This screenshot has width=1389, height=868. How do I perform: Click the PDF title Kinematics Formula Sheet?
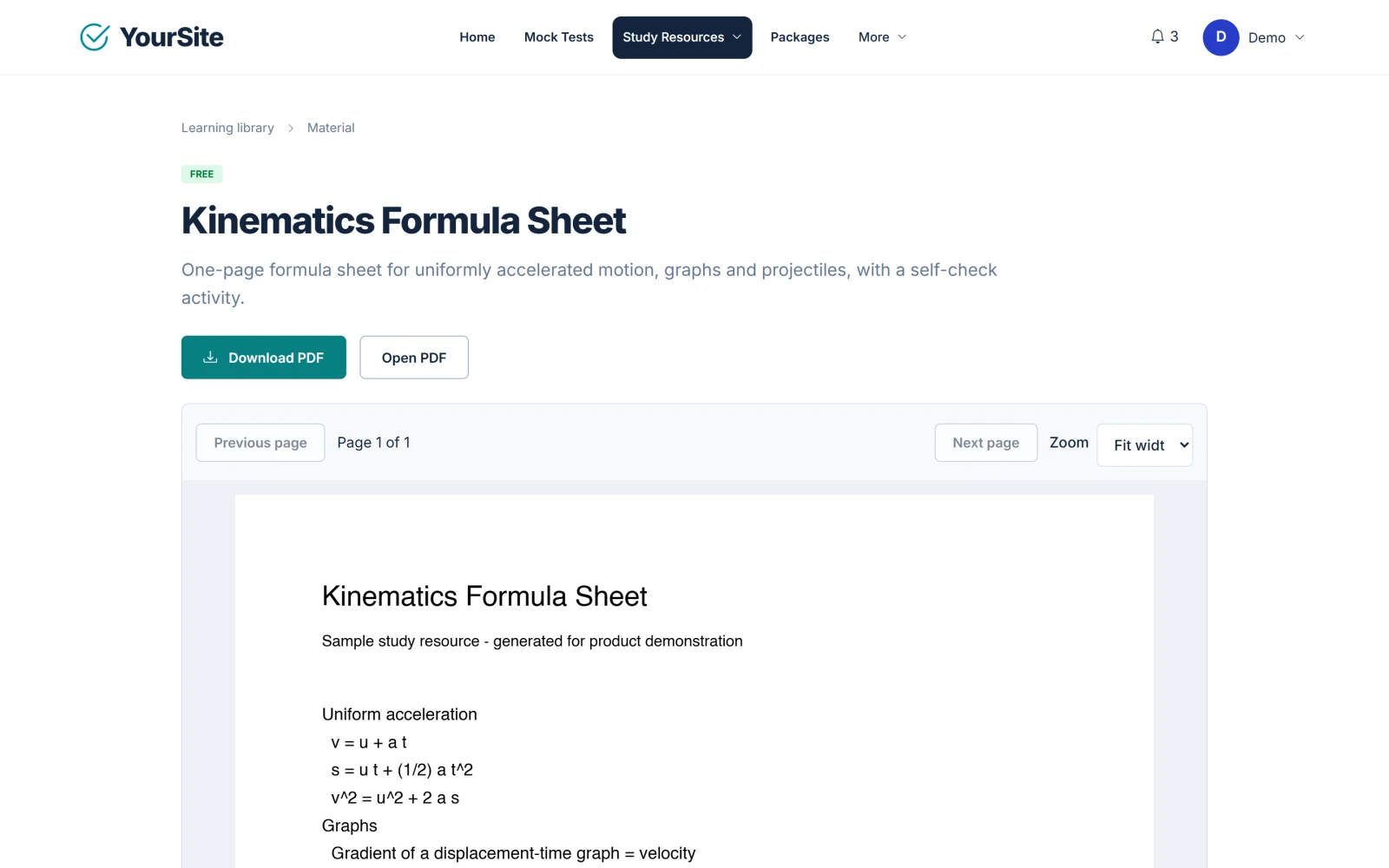(484, 596)
